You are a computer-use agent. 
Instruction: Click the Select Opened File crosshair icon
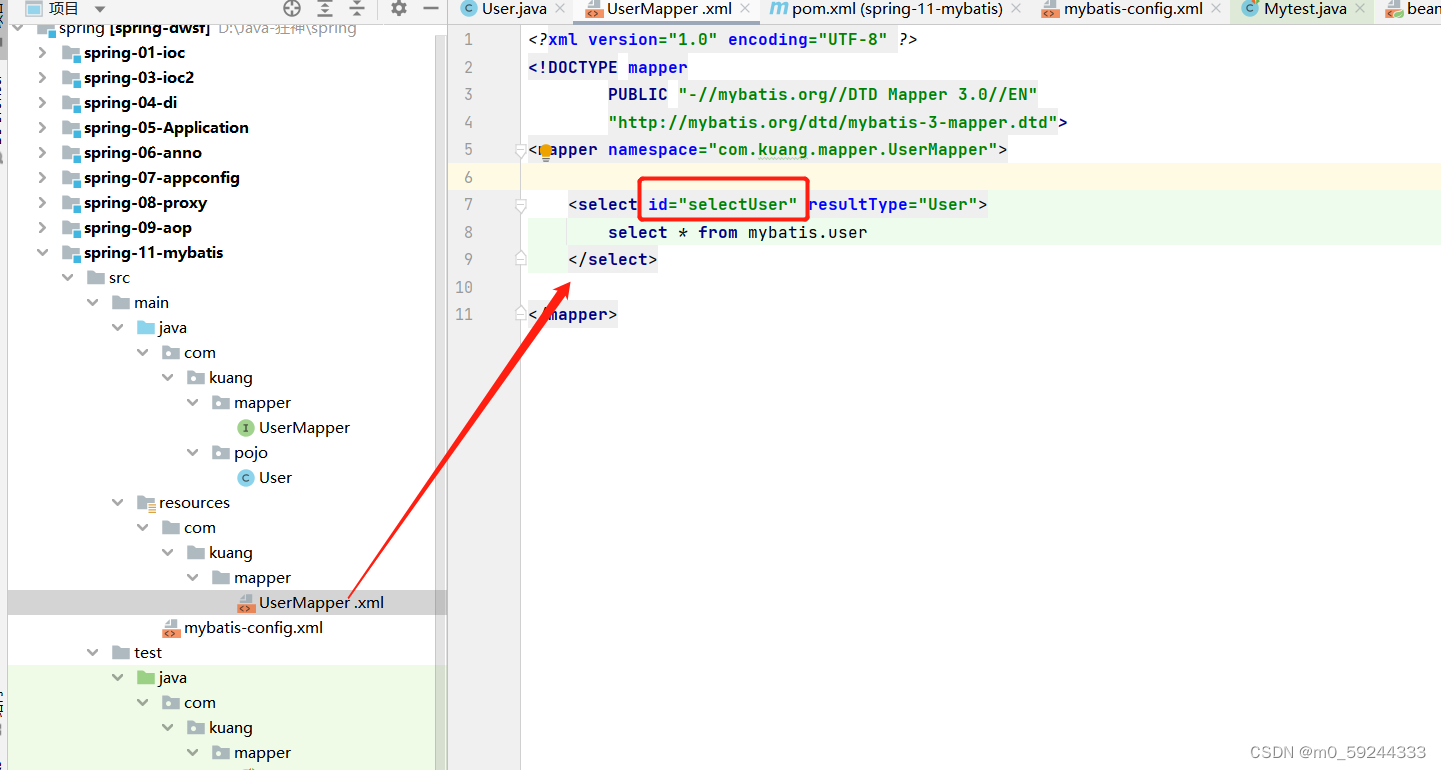click(x=291, y=8)
